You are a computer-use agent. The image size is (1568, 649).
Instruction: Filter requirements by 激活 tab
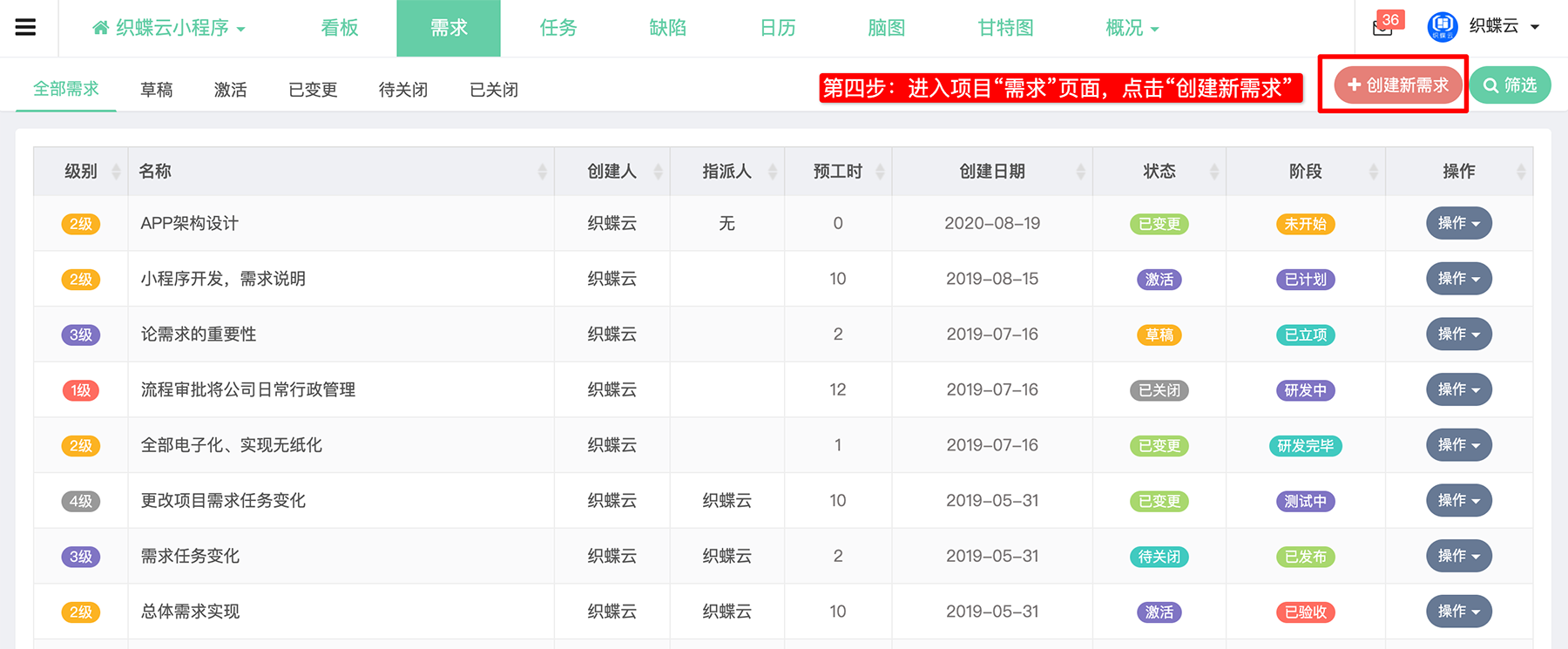231,90
